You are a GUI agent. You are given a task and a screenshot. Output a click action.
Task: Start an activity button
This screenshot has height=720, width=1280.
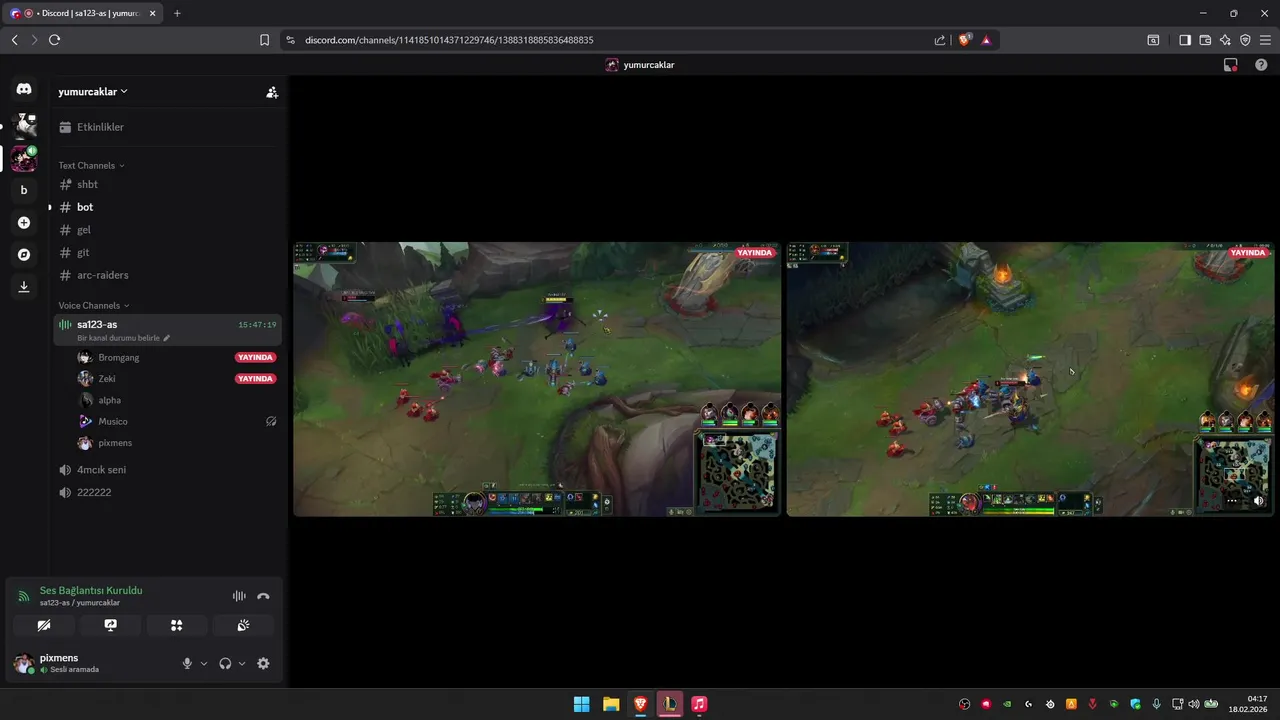[x=177, y=625]
